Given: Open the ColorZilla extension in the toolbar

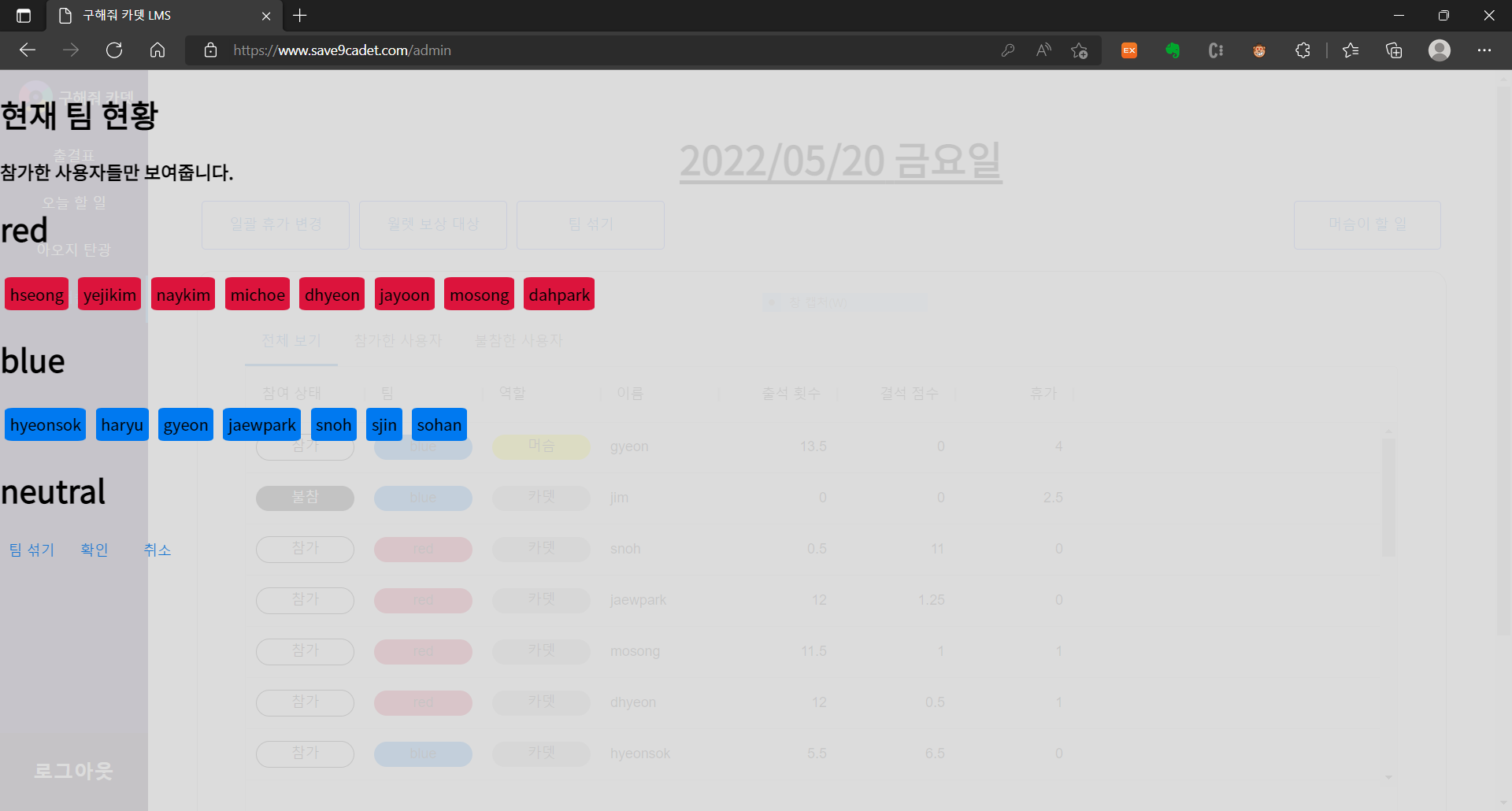Looking at the screenshot, I should pos(1215,50).
